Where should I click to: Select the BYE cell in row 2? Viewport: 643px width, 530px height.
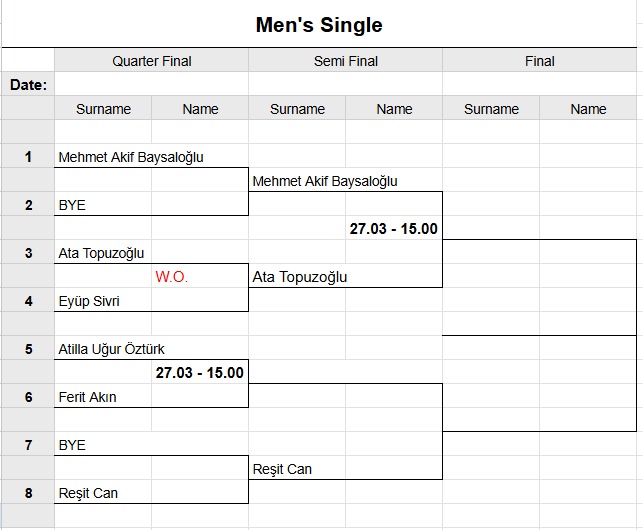[x=72, y=205]
